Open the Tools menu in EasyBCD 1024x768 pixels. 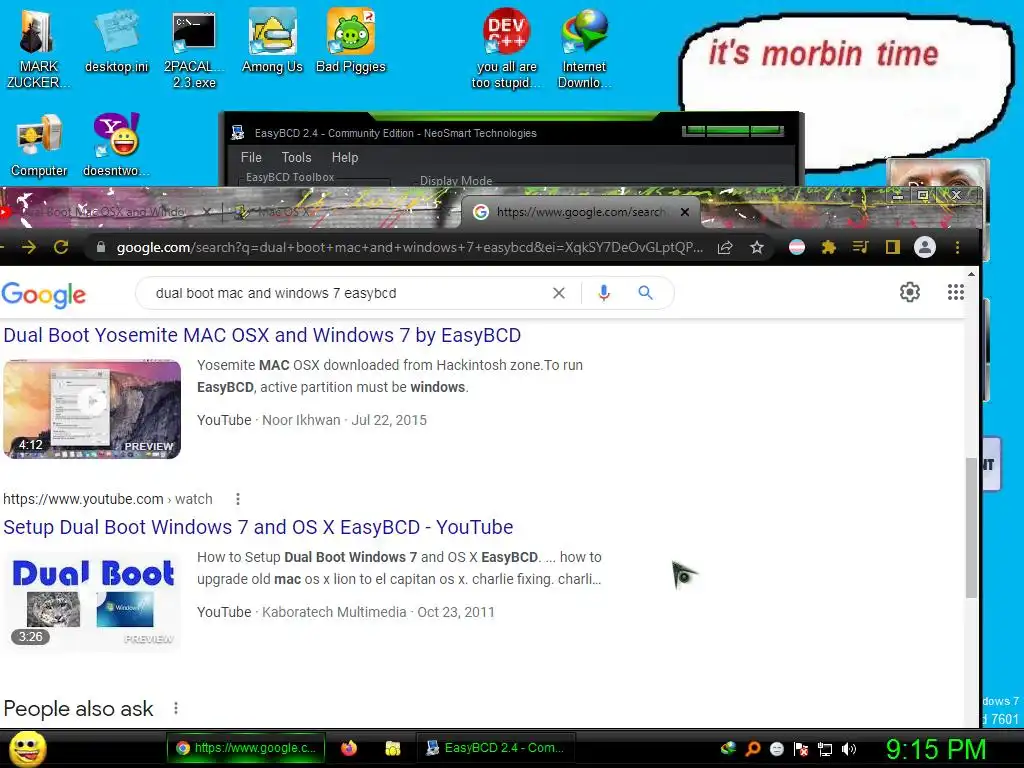point(296,157)
